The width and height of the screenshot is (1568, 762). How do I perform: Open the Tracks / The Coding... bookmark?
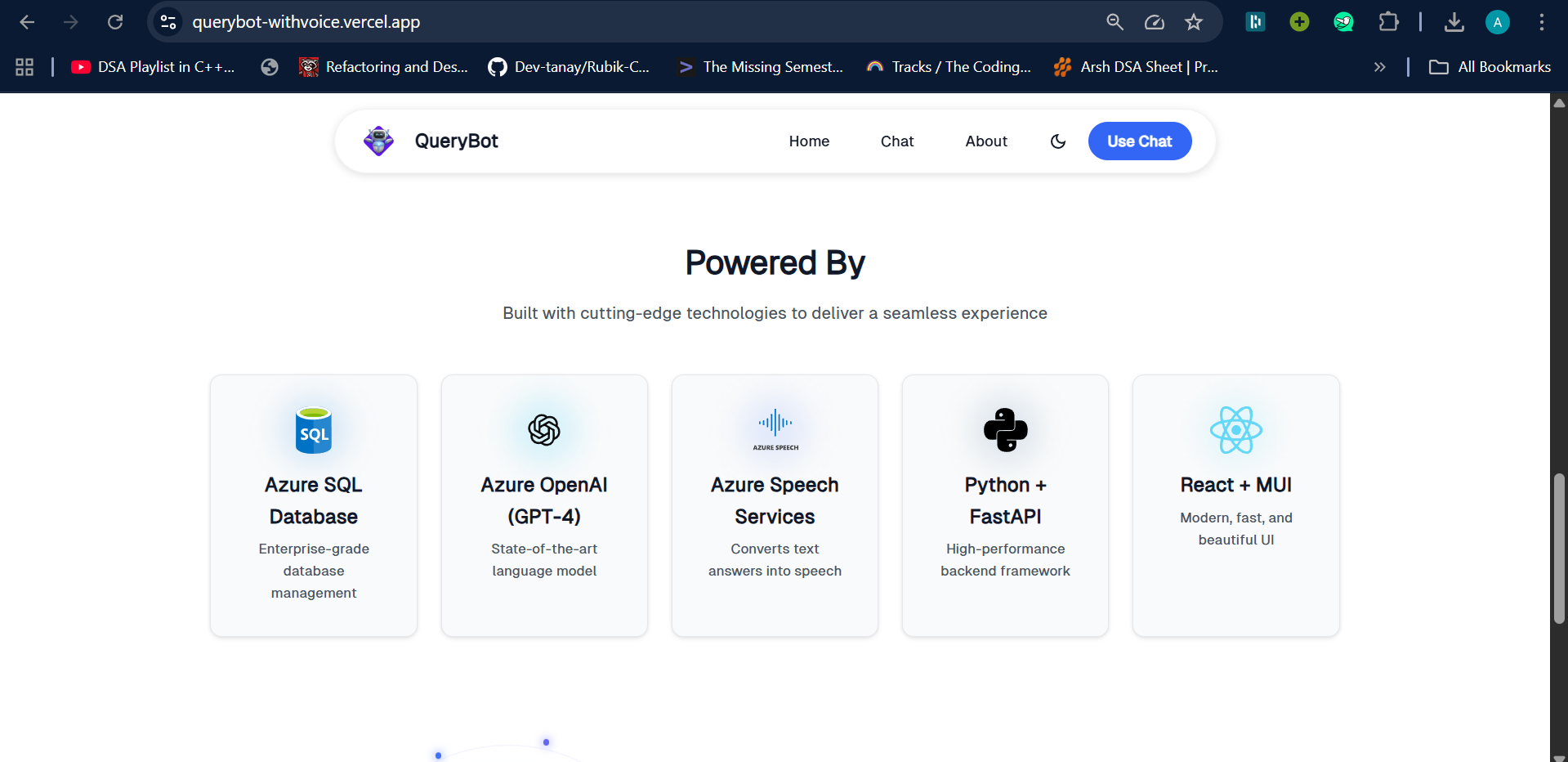(949, 67)
